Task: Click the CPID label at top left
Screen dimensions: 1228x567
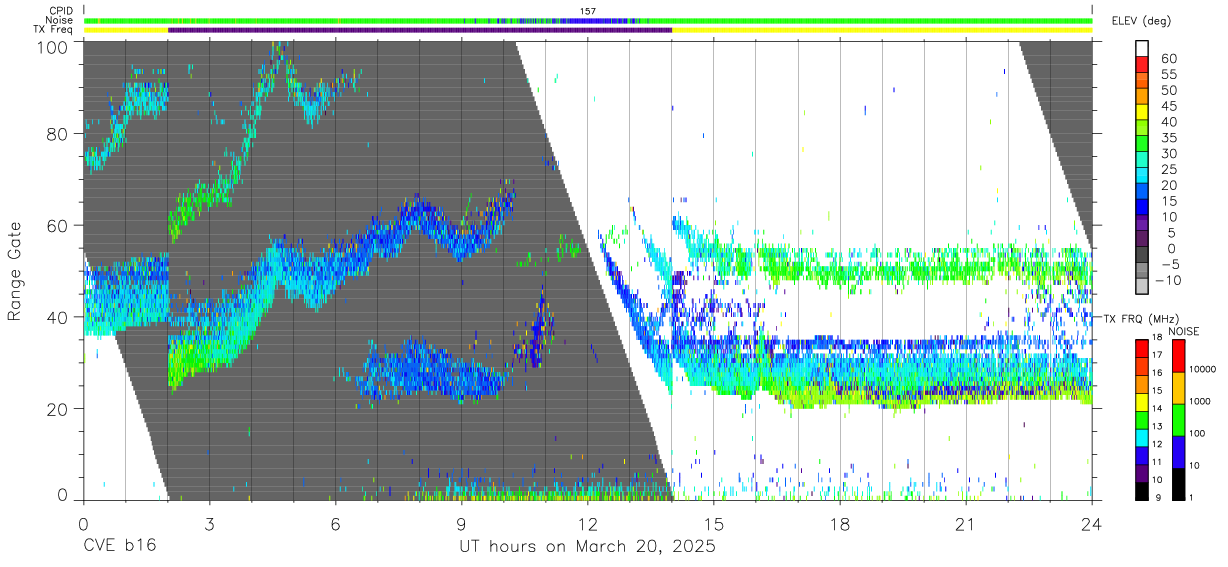Action: (x=61, y=11)
